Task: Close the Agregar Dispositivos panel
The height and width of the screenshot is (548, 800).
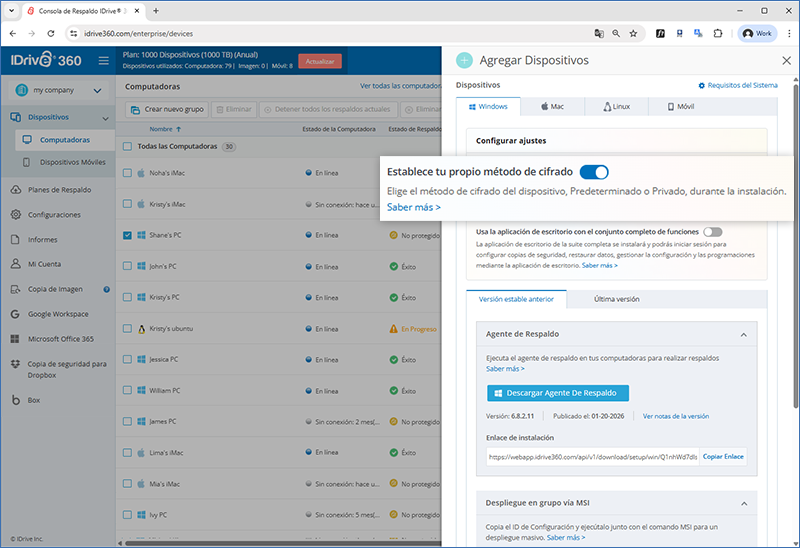Action: pyautogui.click(x=785, y=60)
